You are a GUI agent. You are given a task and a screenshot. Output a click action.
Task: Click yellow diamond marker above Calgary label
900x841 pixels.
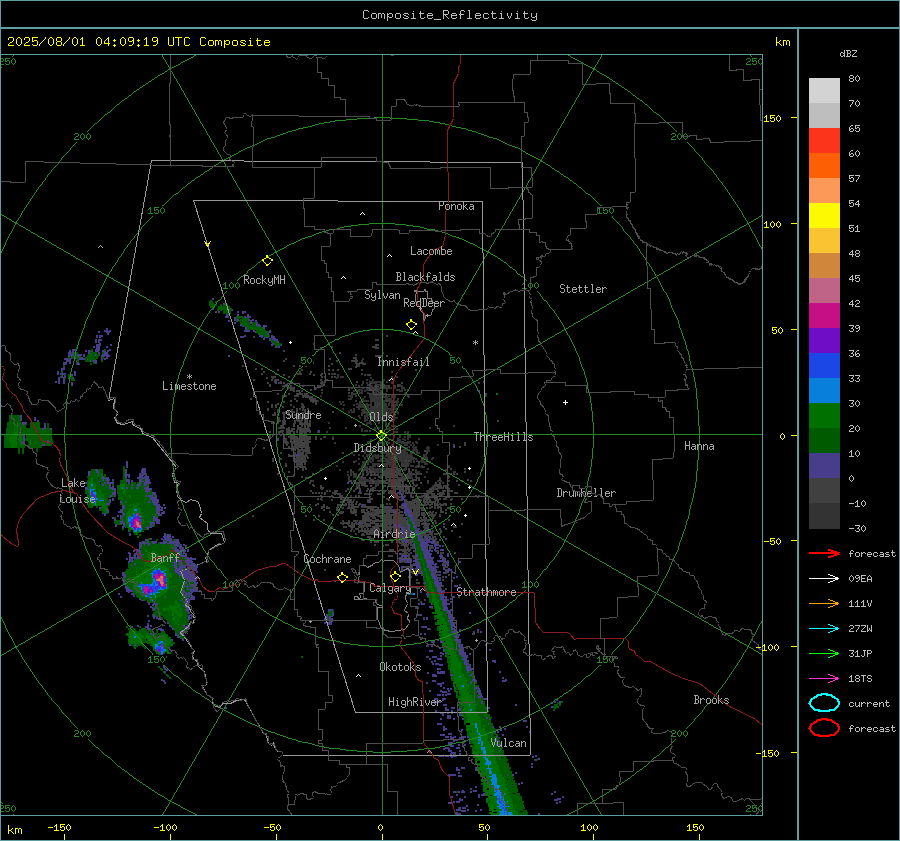click(395, 576)
